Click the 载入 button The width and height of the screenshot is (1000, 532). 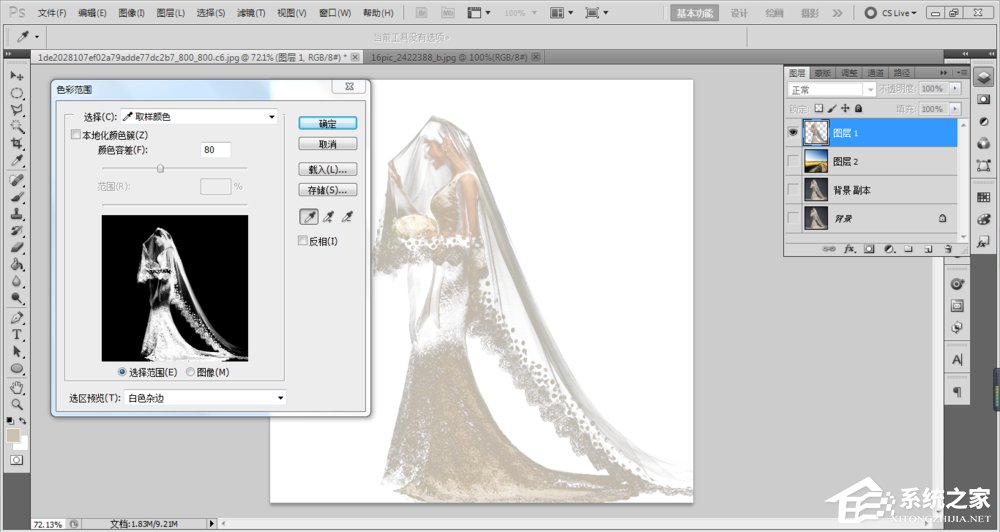[x=327, y=169]
